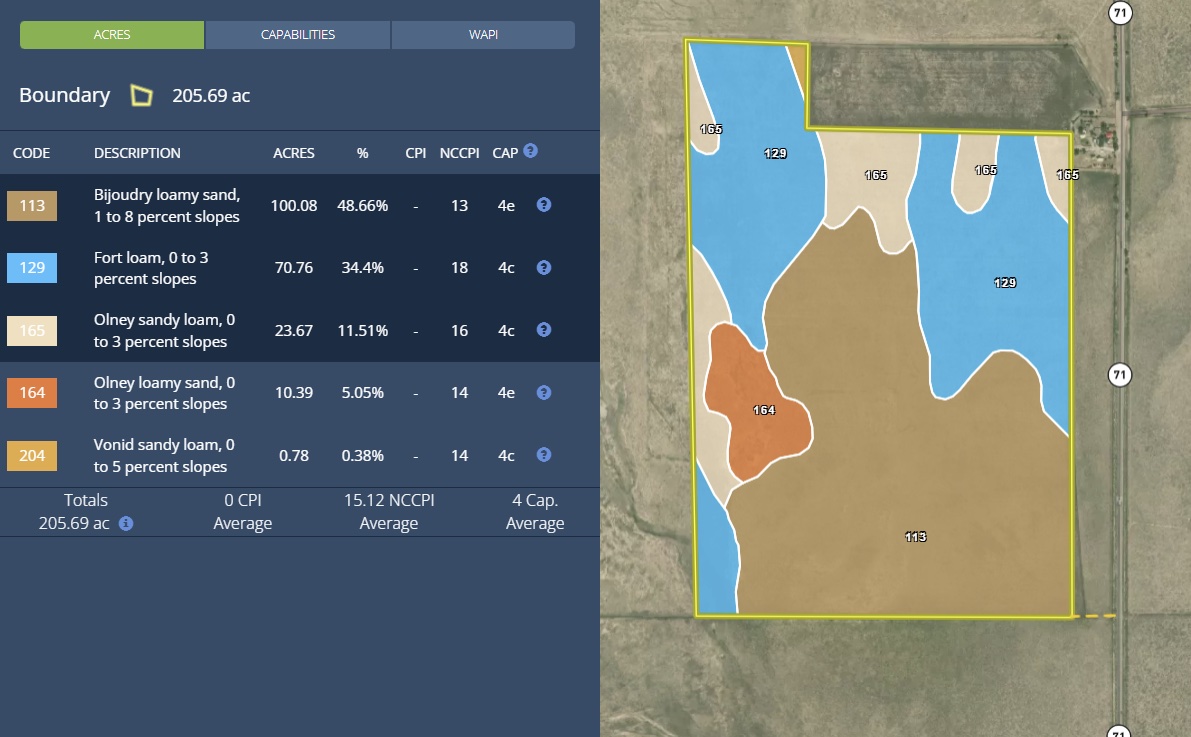1191x737 pixels.
Task: Click the info icon beside total acres
Action: pos(126,523)
